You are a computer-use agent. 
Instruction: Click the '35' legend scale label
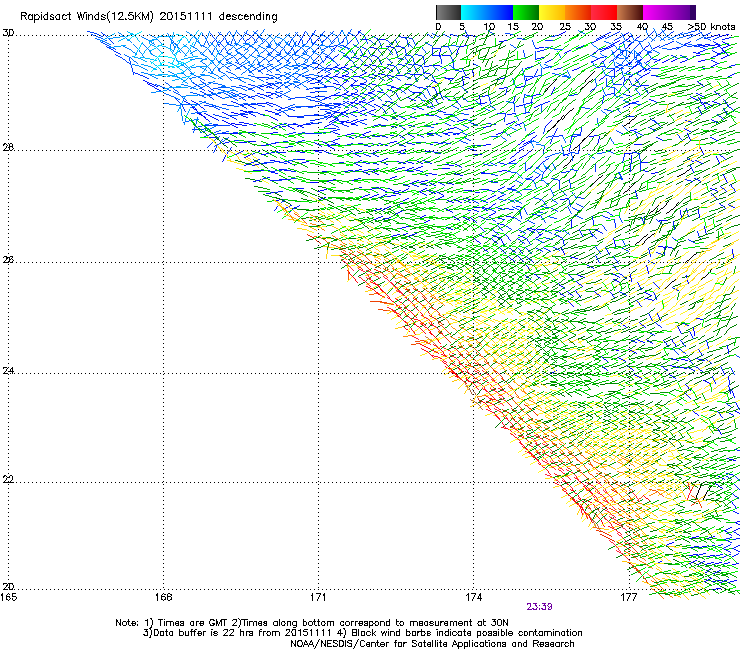coord(616,26)
